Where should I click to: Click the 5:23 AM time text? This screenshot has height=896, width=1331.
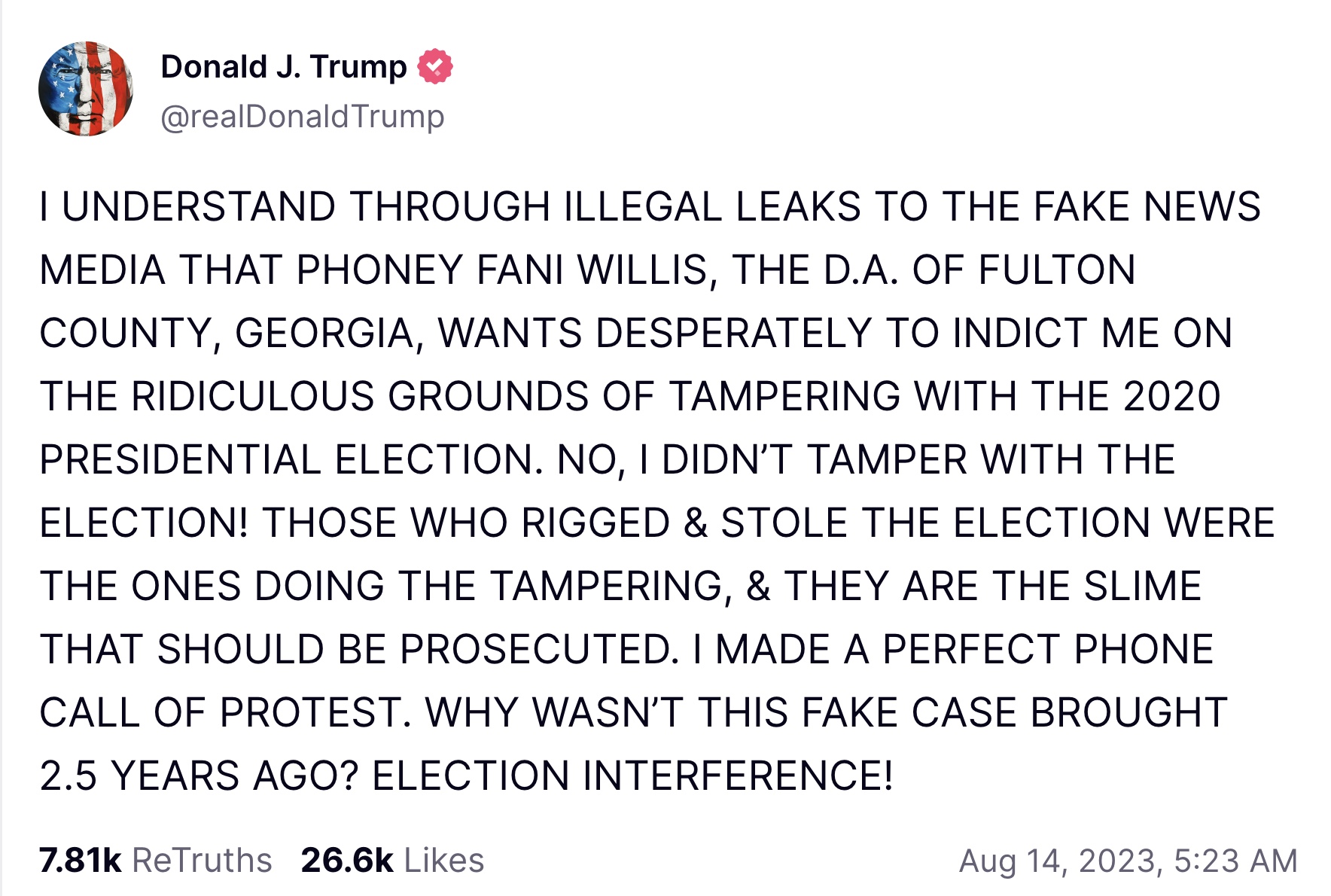(x=1235, y=861)
